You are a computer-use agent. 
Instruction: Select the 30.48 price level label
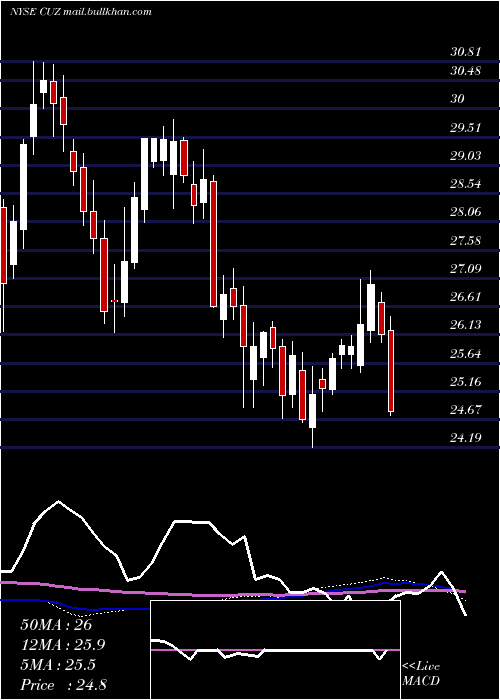(x=466, y=71)
